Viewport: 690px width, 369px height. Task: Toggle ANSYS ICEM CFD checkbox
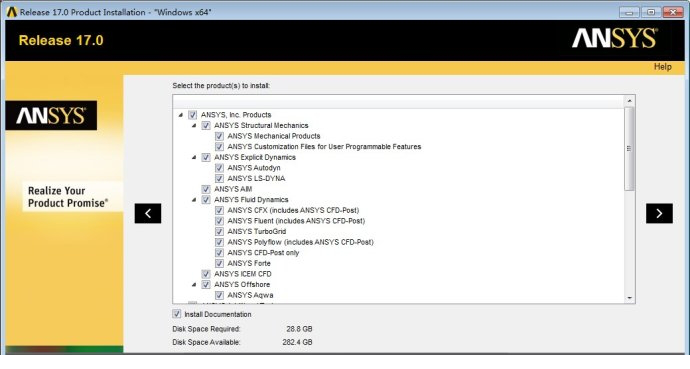click(x=206, y=274)
